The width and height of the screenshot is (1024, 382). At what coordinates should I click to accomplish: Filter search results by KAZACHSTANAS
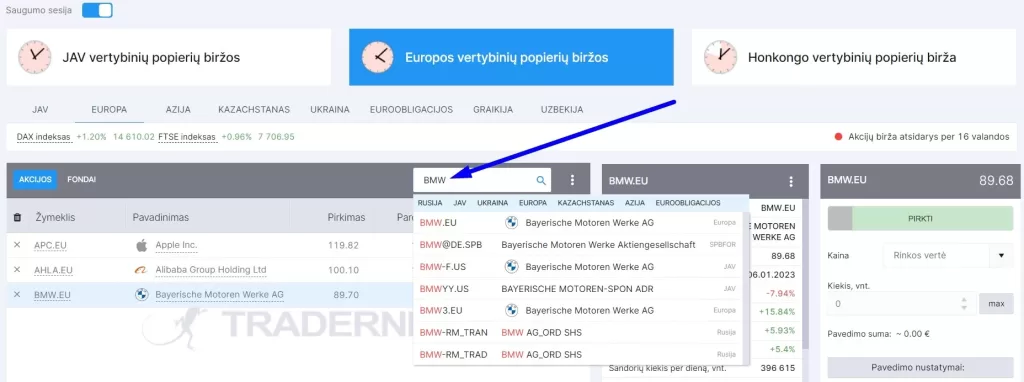(586, 203)
